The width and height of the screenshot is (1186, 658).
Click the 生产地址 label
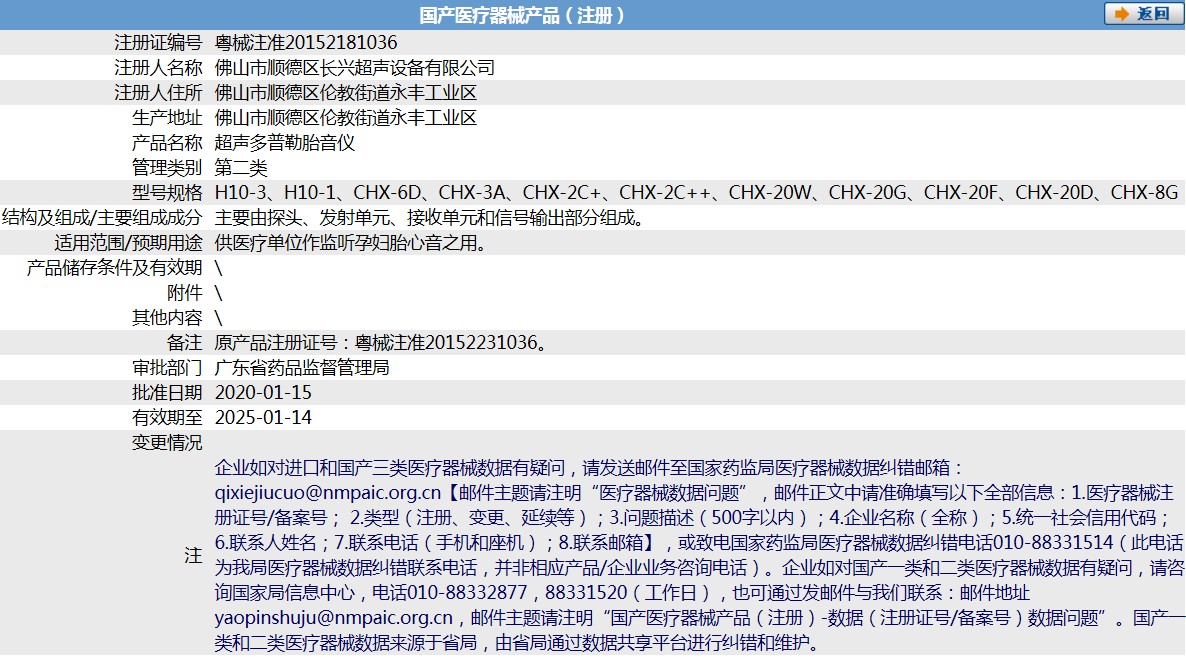tap(167, 117)
